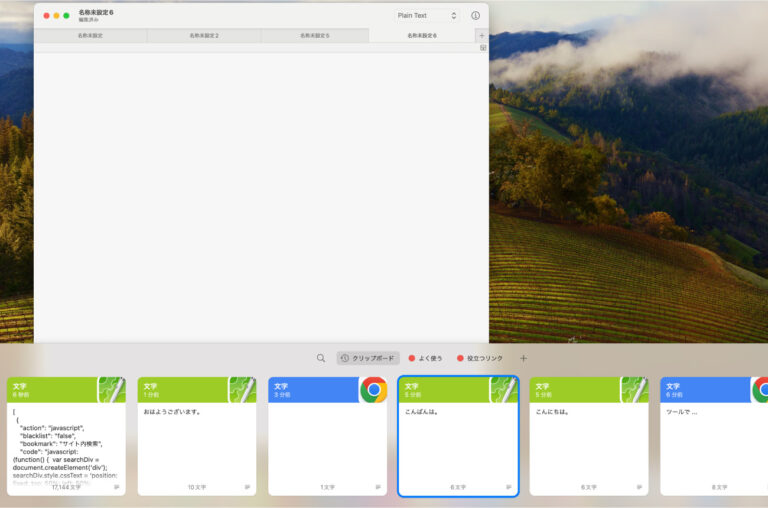
Task: Click the split editor icon below tab bar
Action: [483, 47]
